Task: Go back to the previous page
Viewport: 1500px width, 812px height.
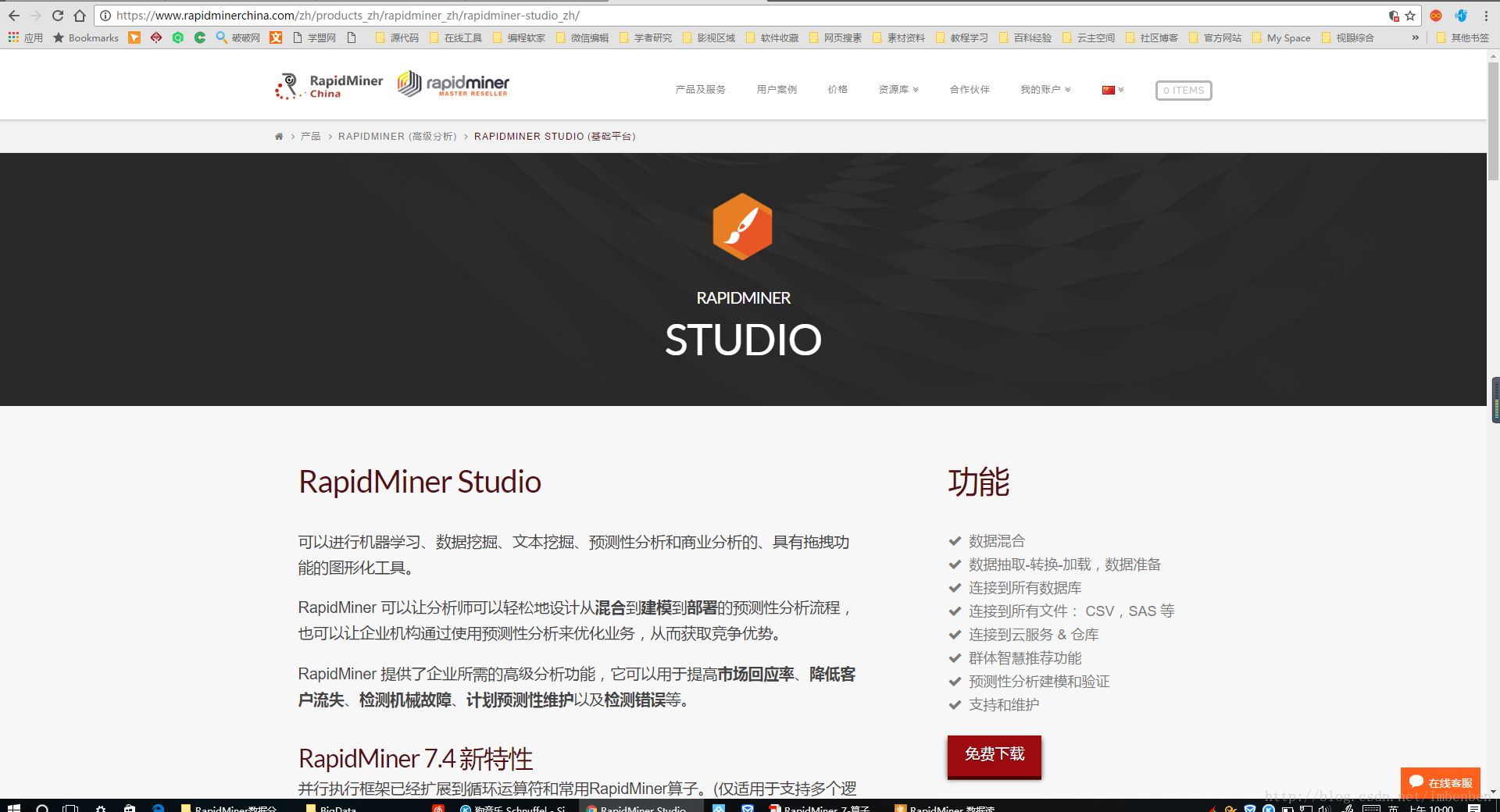Action: tap(14, 16)
